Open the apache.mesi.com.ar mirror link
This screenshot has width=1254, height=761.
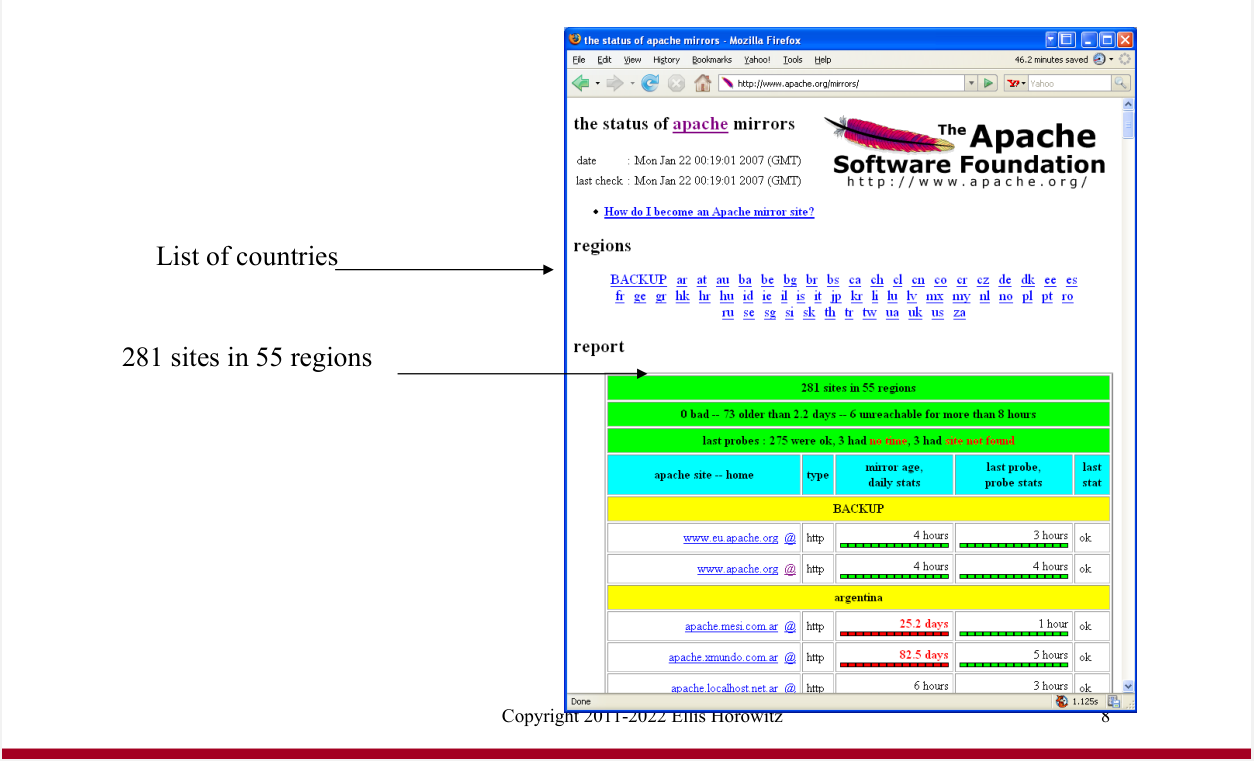tap(731, 627)
